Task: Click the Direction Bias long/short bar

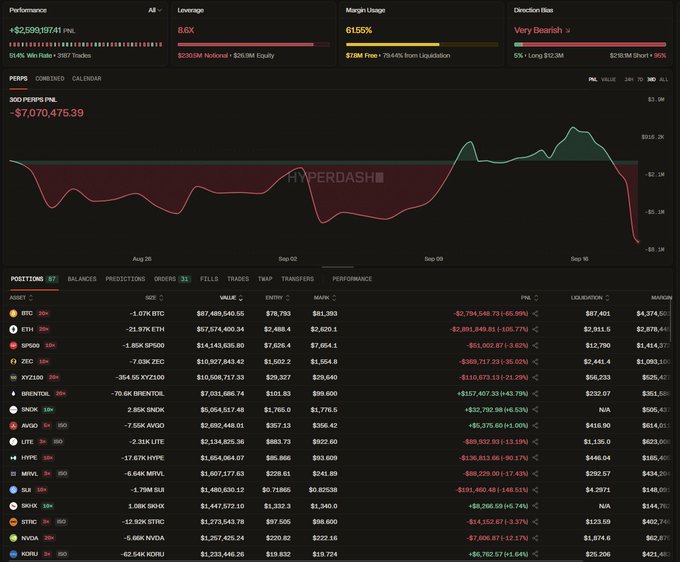Action: point(590,44)
